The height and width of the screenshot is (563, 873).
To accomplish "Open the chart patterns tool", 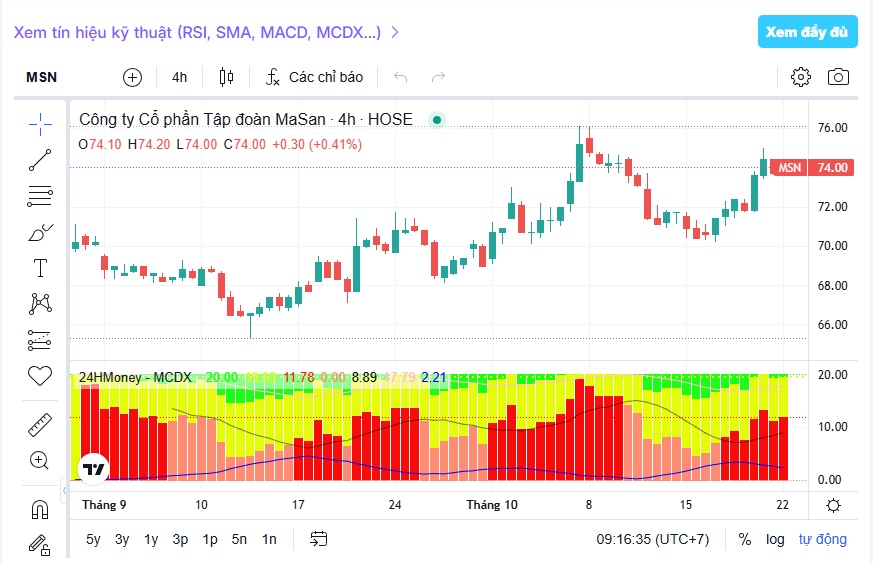I will point(40,303).
